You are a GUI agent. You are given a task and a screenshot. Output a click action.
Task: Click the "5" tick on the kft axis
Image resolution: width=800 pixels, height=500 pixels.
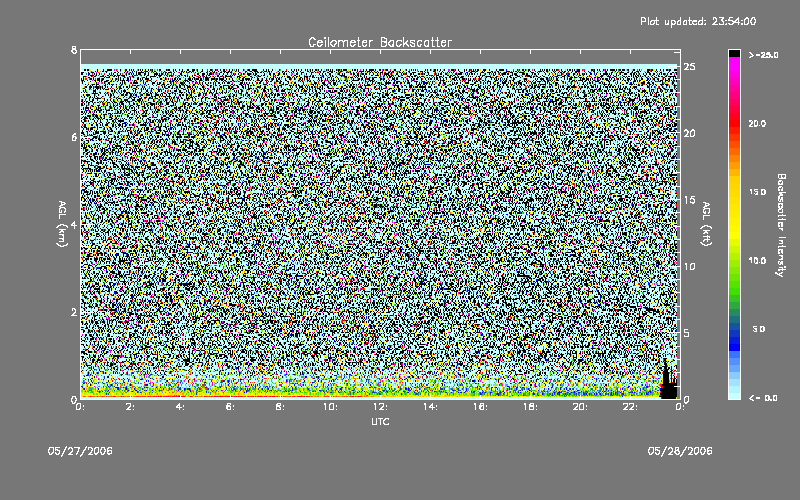click(x=687, y=333)
